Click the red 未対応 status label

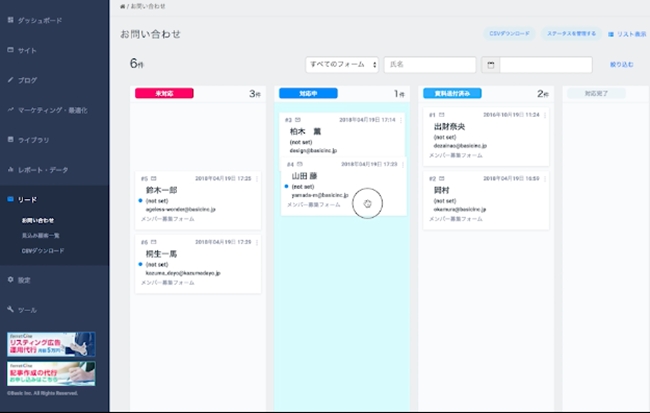162,93
